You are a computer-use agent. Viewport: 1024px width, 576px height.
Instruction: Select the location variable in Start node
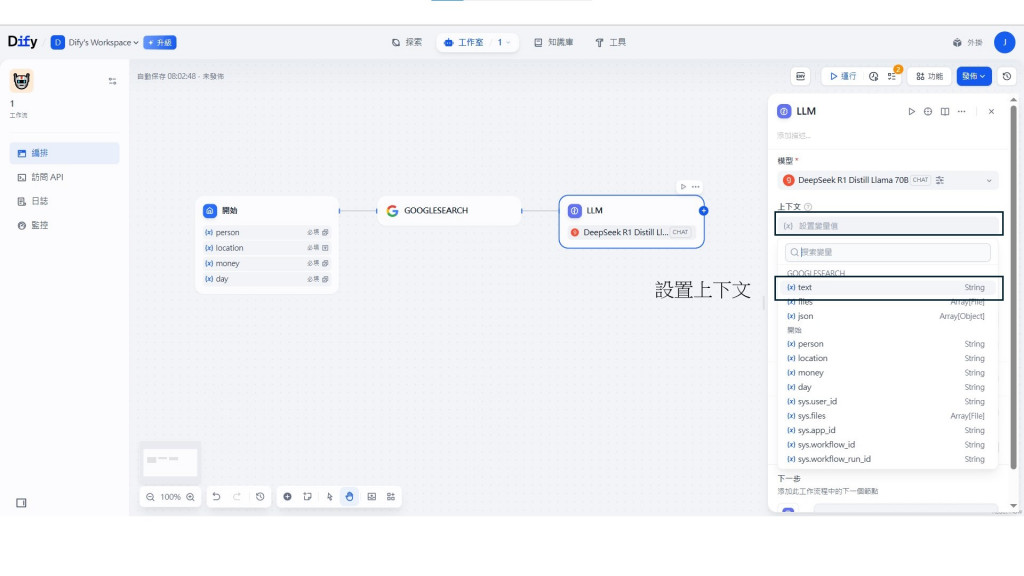[x=266, y=248]
